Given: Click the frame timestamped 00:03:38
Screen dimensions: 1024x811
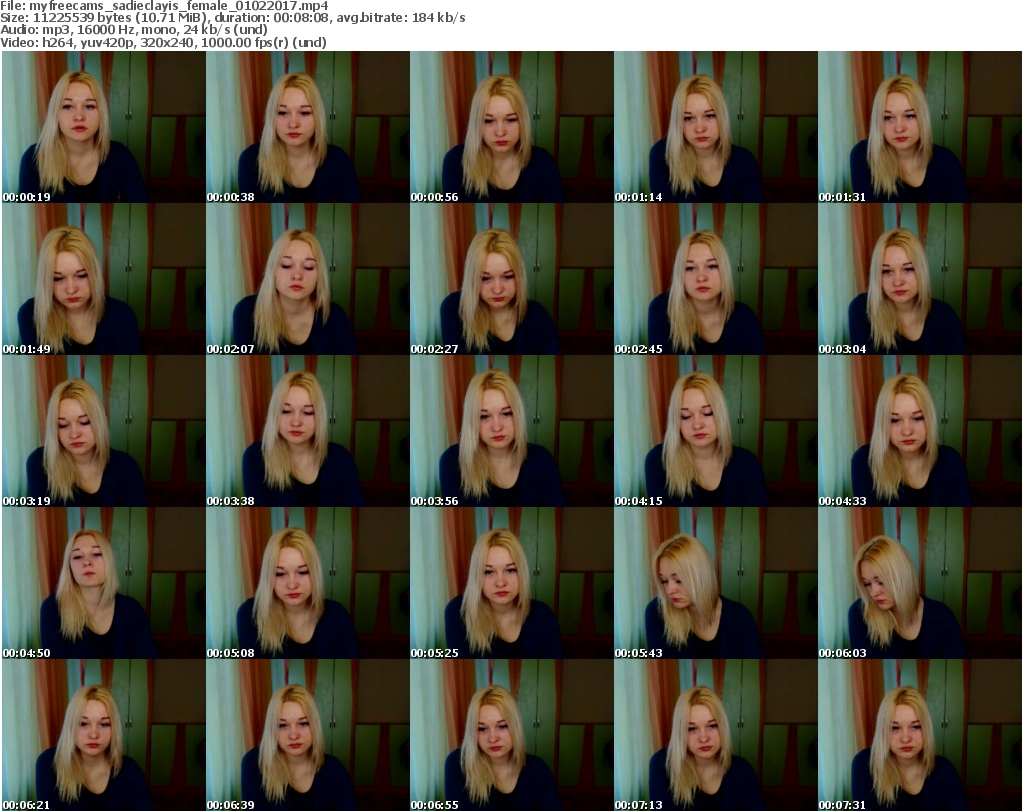Looking at the screenshot, I should pos(308,431).
